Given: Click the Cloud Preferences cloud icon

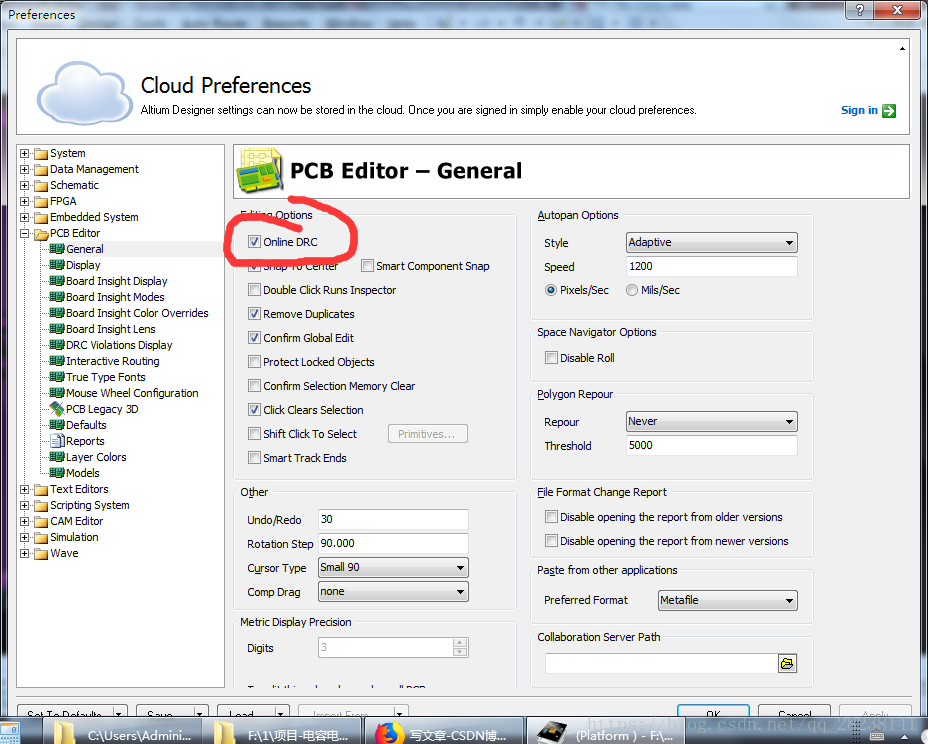Looking at the screenshot, I should point(84,92).
